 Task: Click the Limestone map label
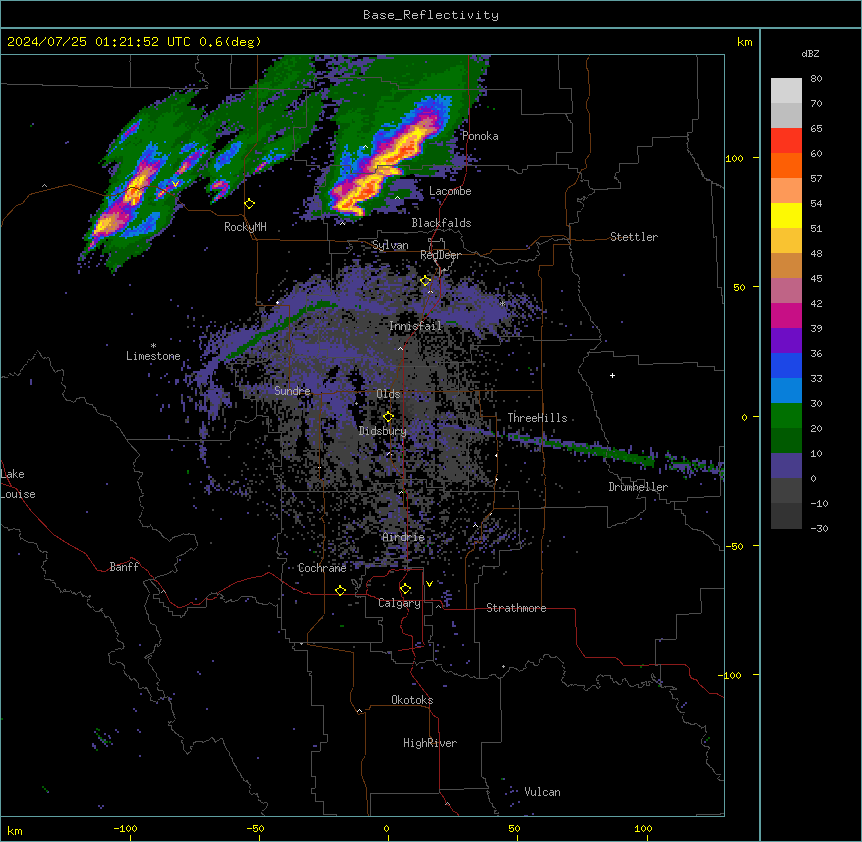(x=153, y=356)
